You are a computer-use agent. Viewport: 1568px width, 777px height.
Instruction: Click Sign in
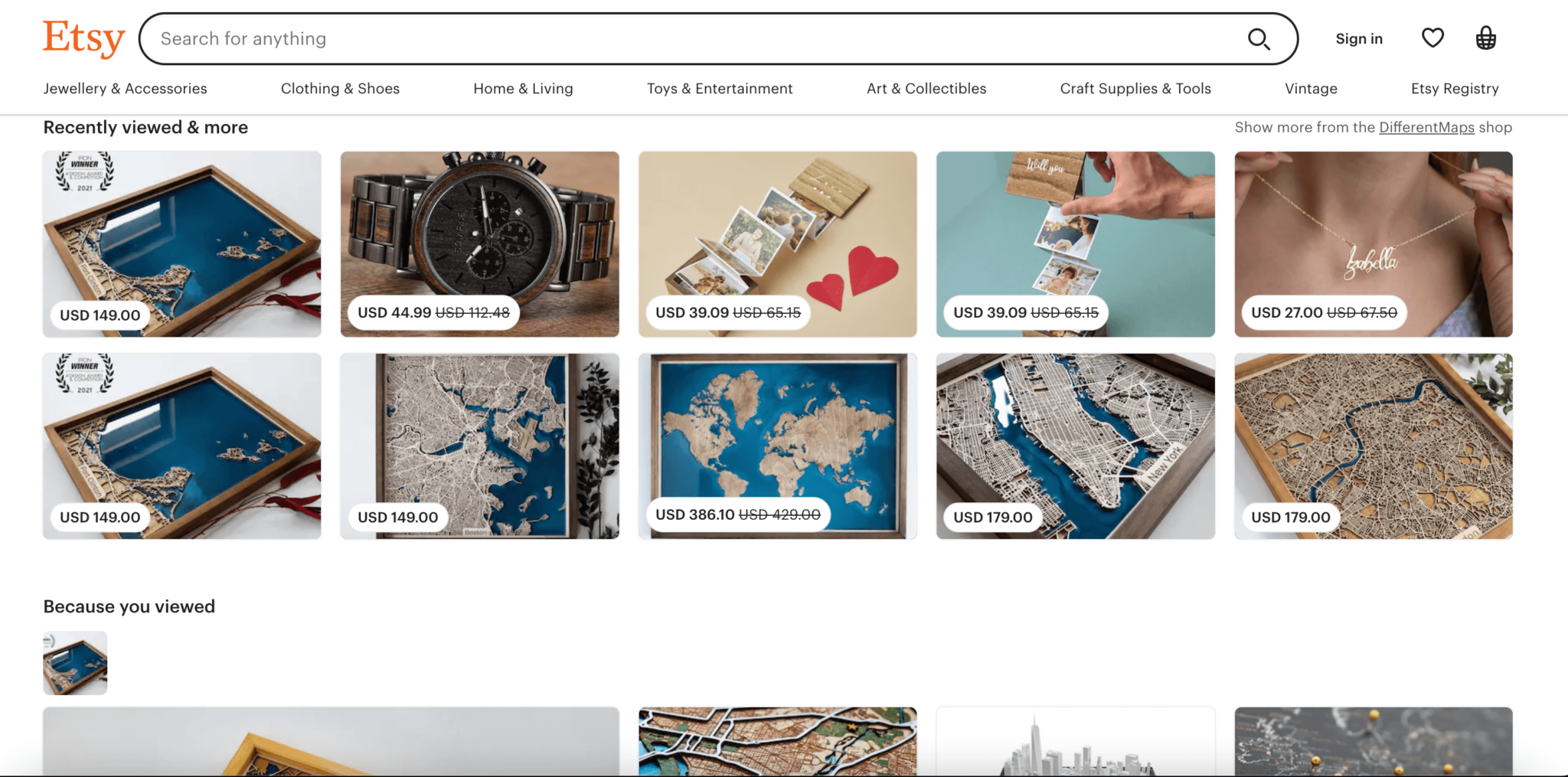pos(1359,38)
